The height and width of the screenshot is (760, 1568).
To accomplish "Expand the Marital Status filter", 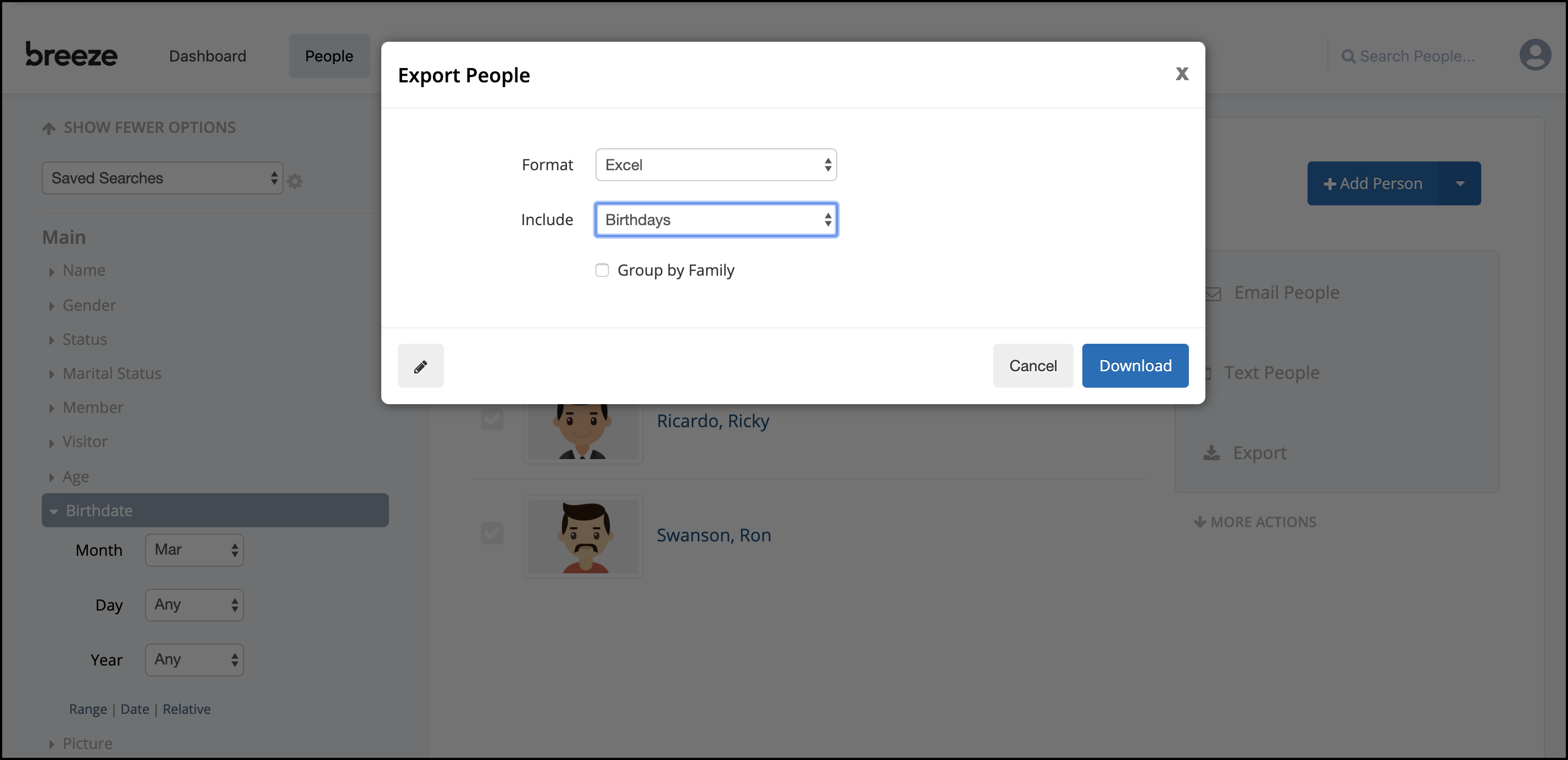I will (x=105, y=373).
